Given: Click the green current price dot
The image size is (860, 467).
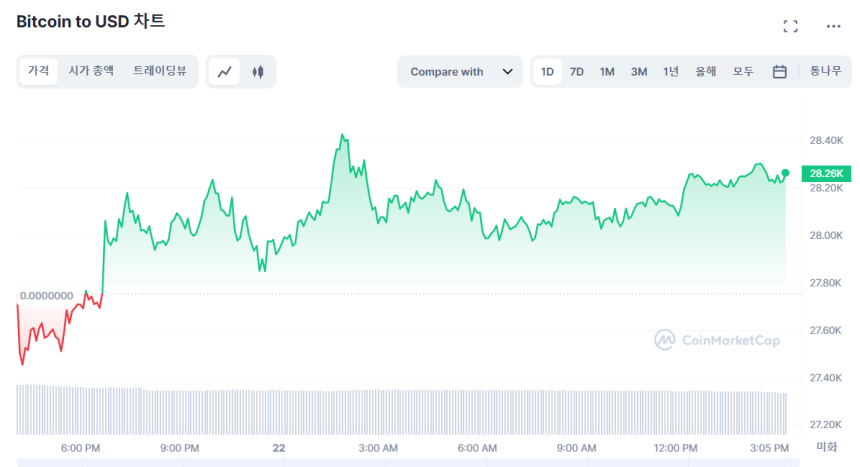Looking at the screenshot, I should click(x=785, y=173).
